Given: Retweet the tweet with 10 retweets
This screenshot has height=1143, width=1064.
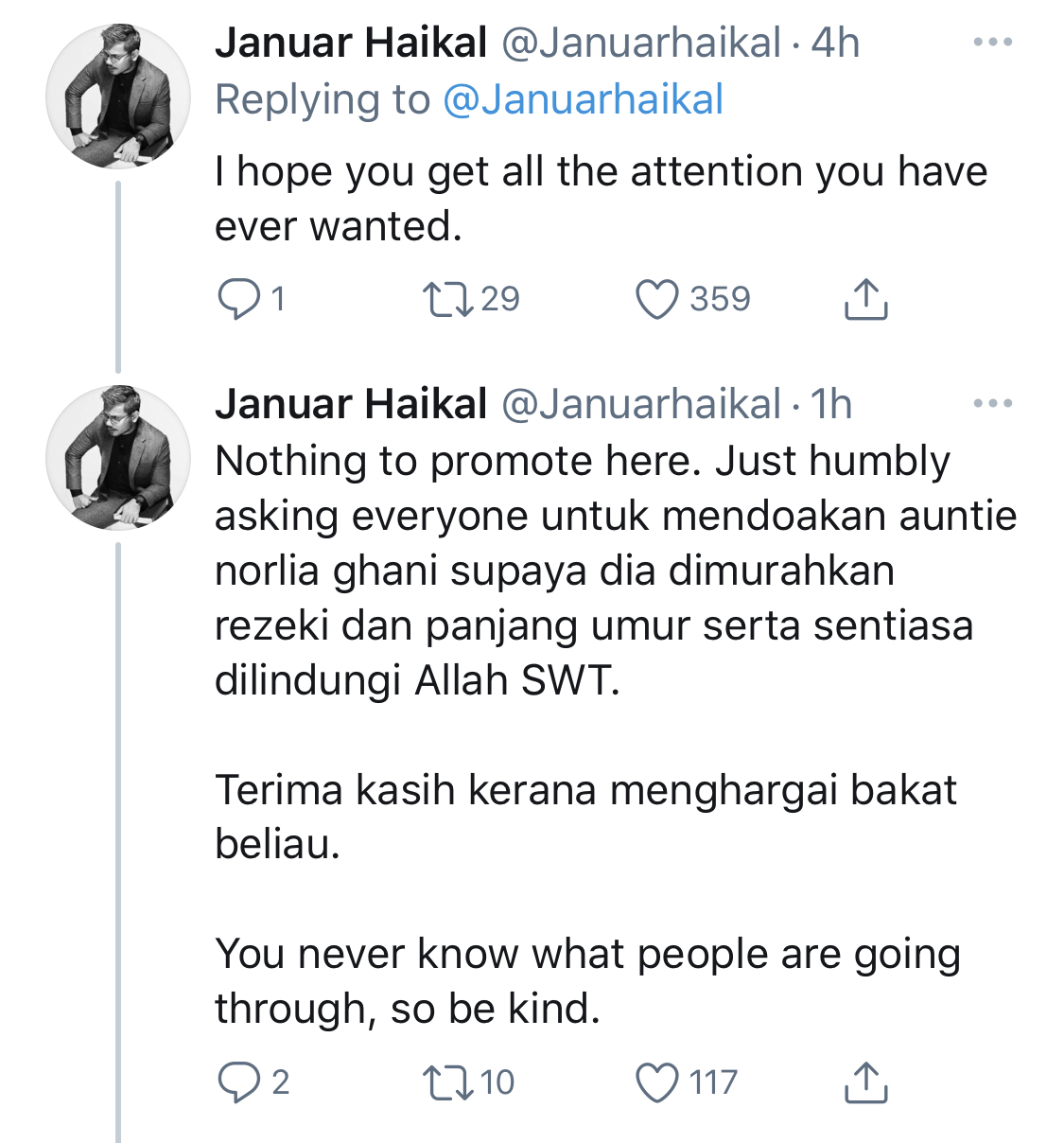Looking at the screenshot, I should pyautogui.click(x=448, y=1082).
